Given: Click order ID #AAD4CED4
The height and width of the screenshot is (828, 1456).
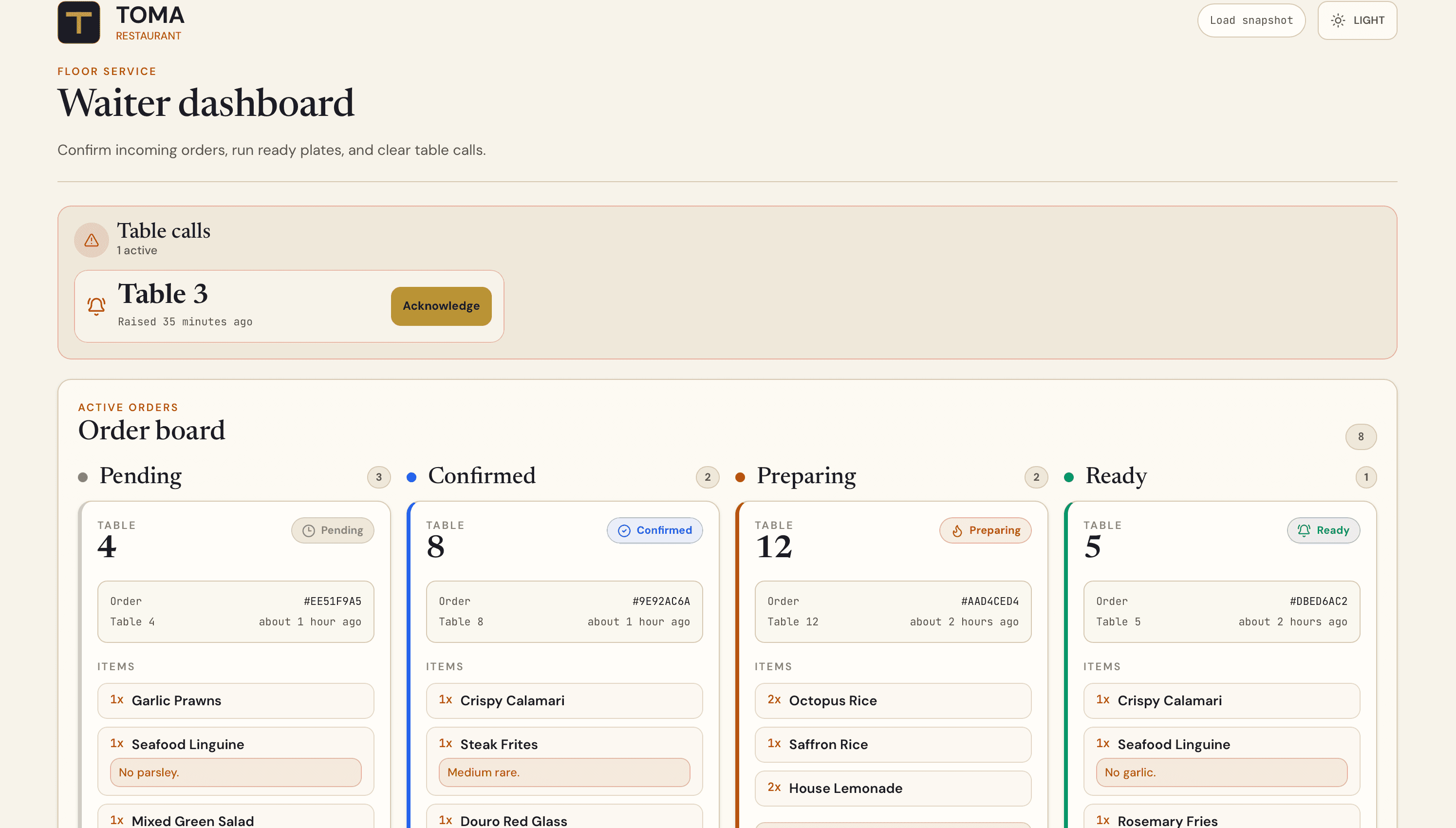Looking at the screenshot, I should coord(990,601).
